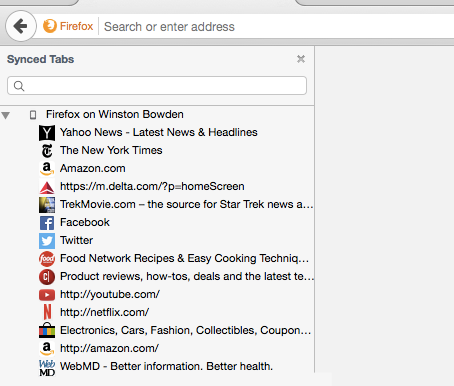Viewport: 454px width, 386px height.
Task: Open the Yahoo News favicon entry
Action: click(47, 133)
